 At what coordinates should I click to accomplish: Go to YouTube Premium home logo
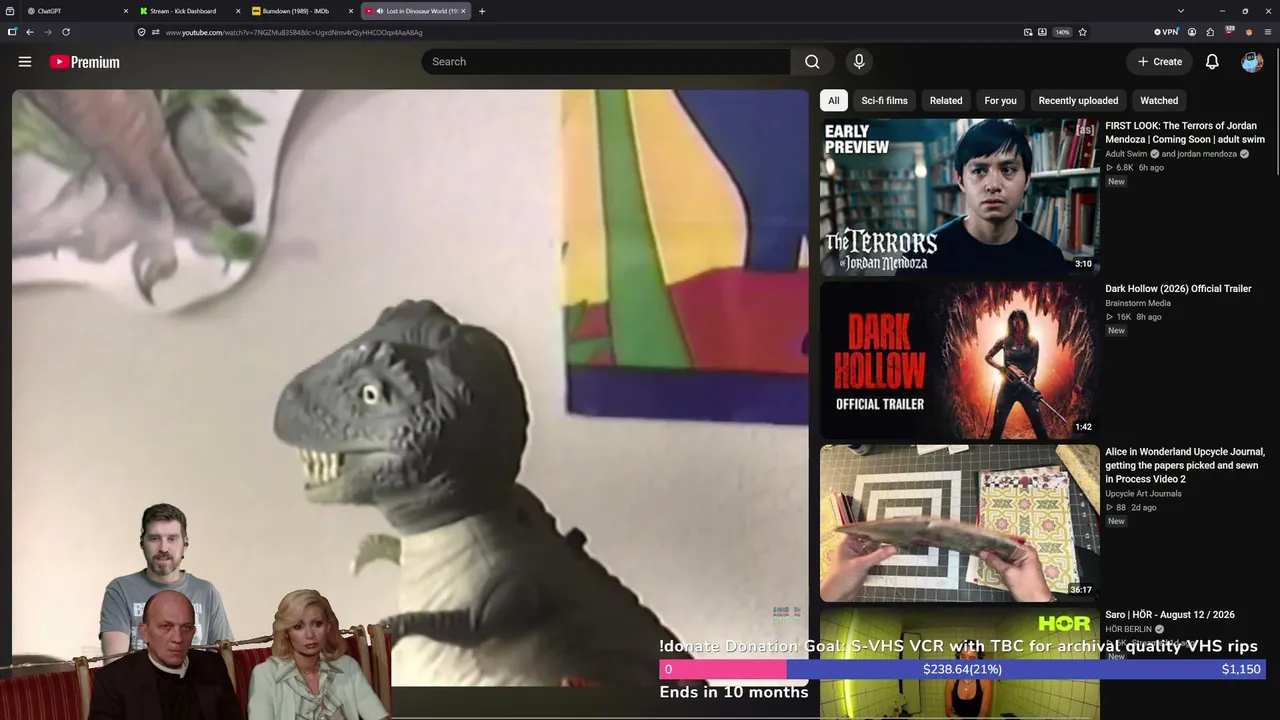tap(84, 62)
